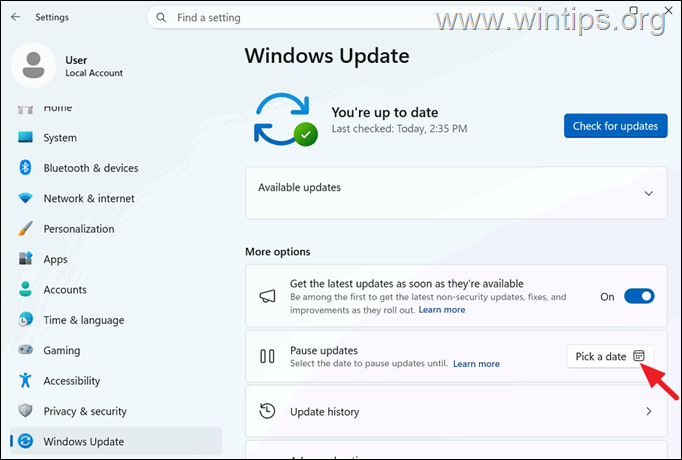Click the "Settings" title text in header

52,17
